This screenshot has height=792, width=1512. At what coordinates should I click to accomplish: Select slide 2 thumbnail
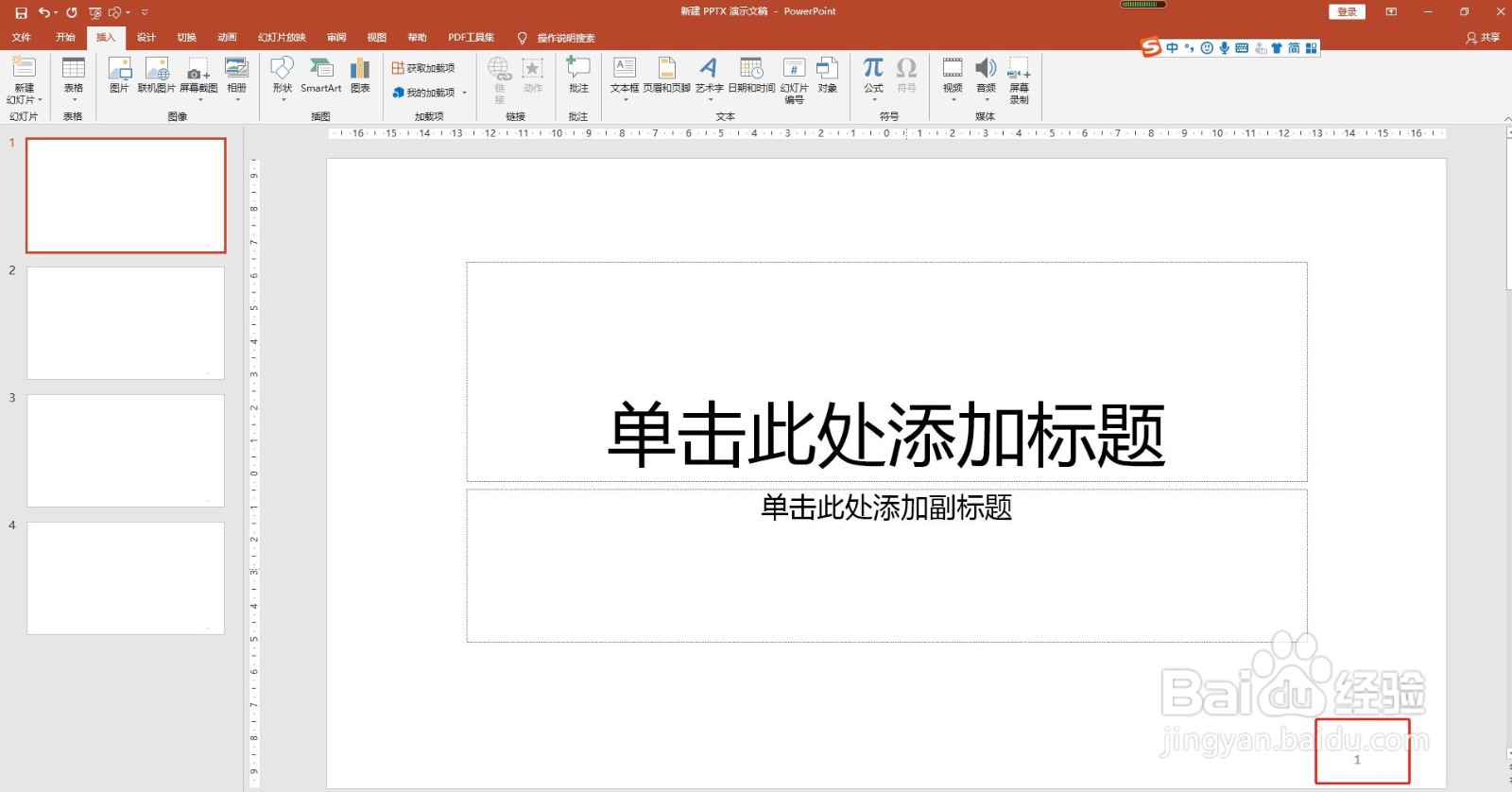pos(126,323)
